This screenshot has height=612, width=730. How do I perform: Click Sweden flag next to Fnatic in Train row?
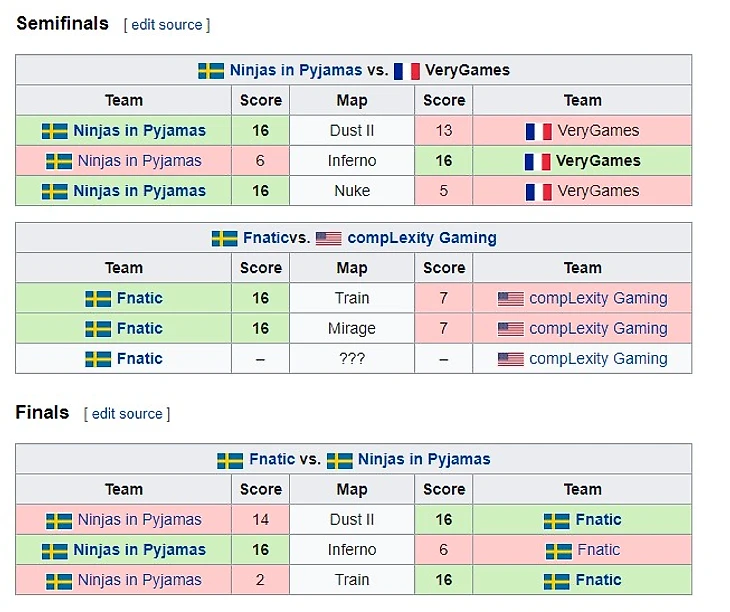98,299
